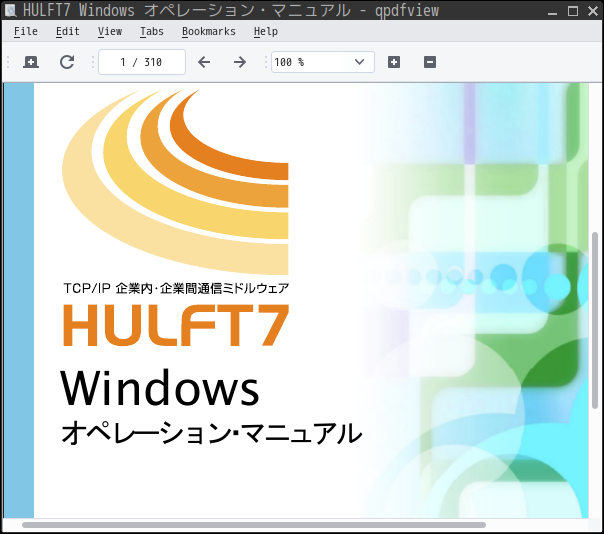
Task: Click the 'Windows' heading on the page
Action: click(x=160, y=388)
